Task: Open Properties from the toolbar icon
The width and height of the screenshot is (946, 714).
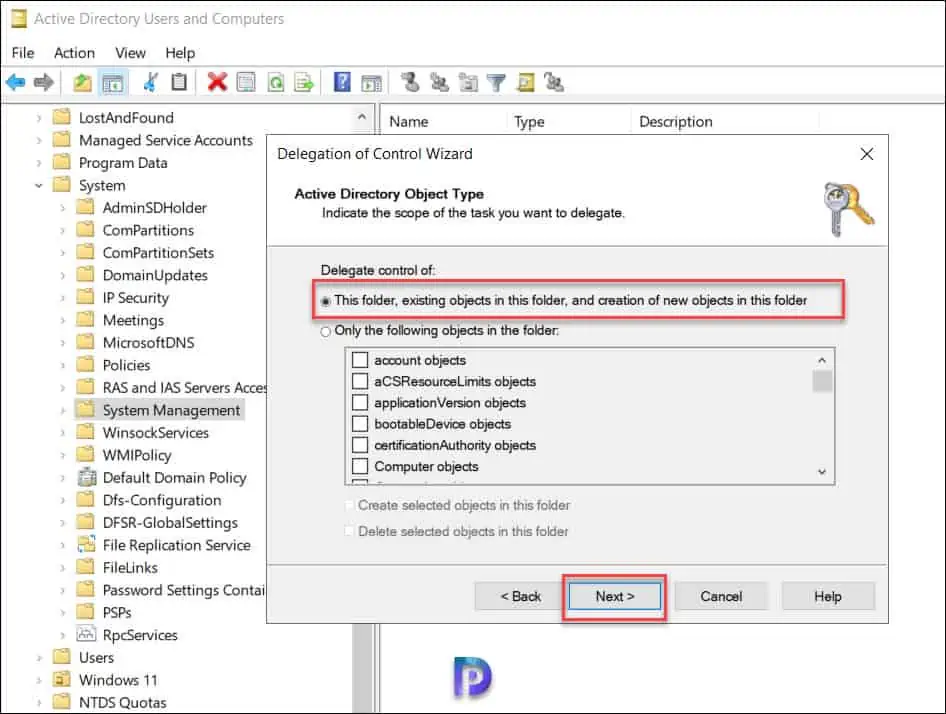Action: pos(246,82)
